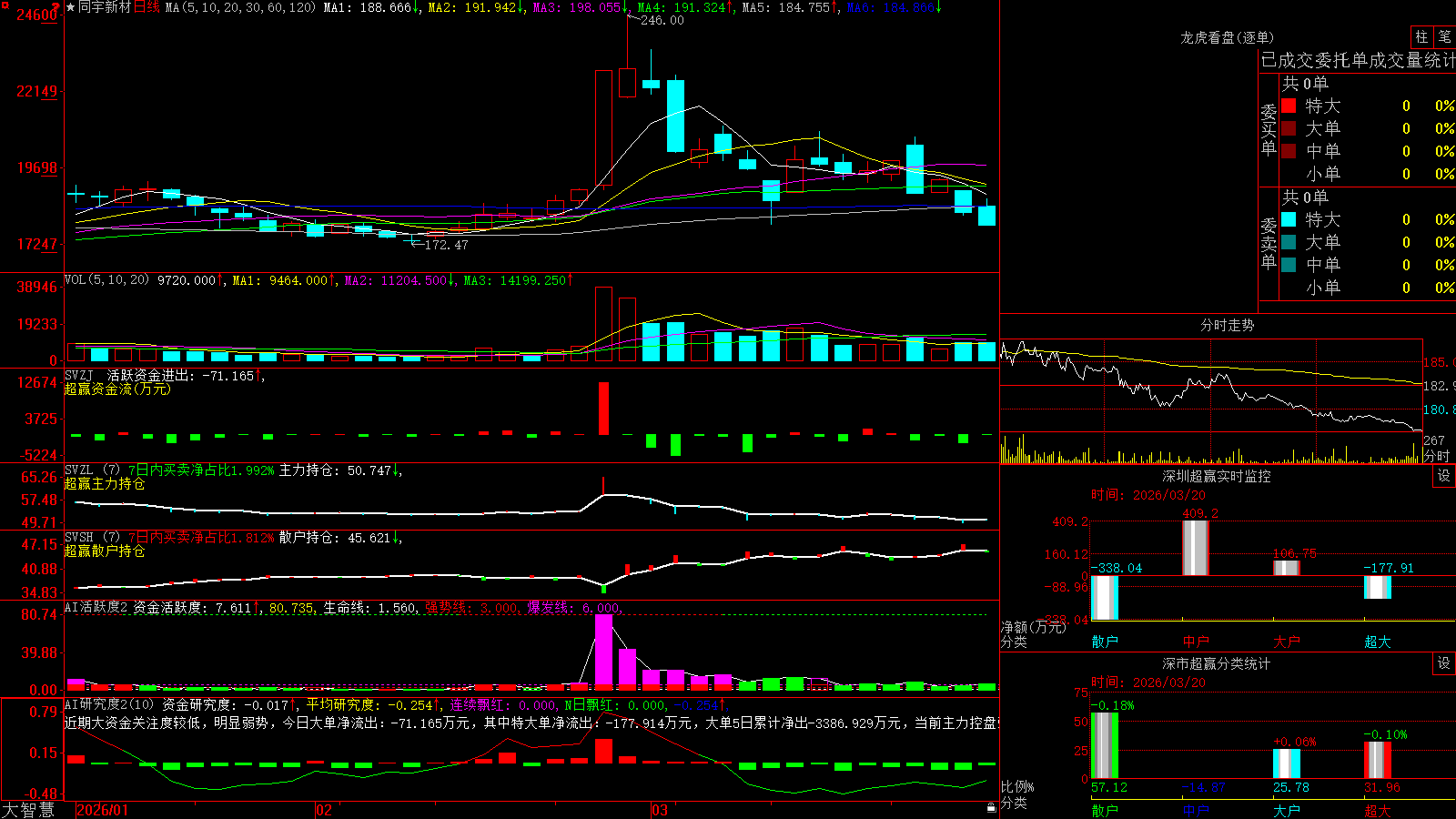Screen dimensions: 1456x819
Task: Click 超大 category label in 深市超赢分类统计
Action: [1378, 810]
